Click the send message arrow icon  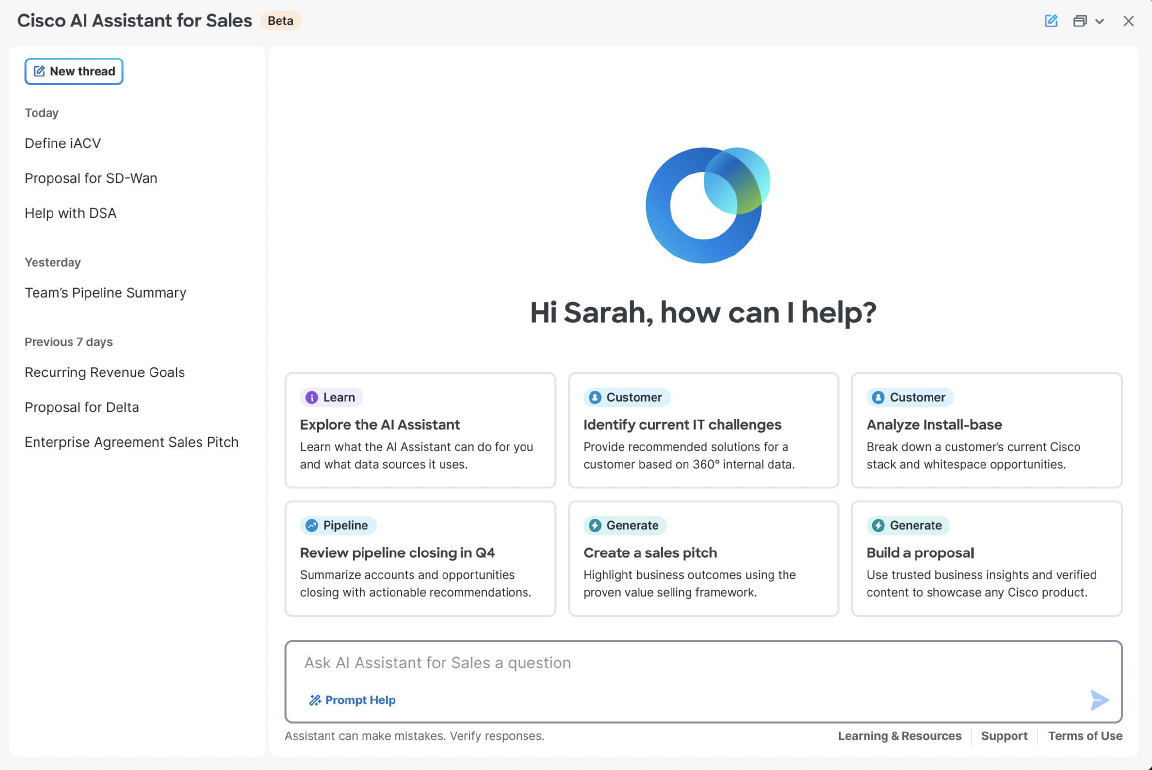[1099, 700]
